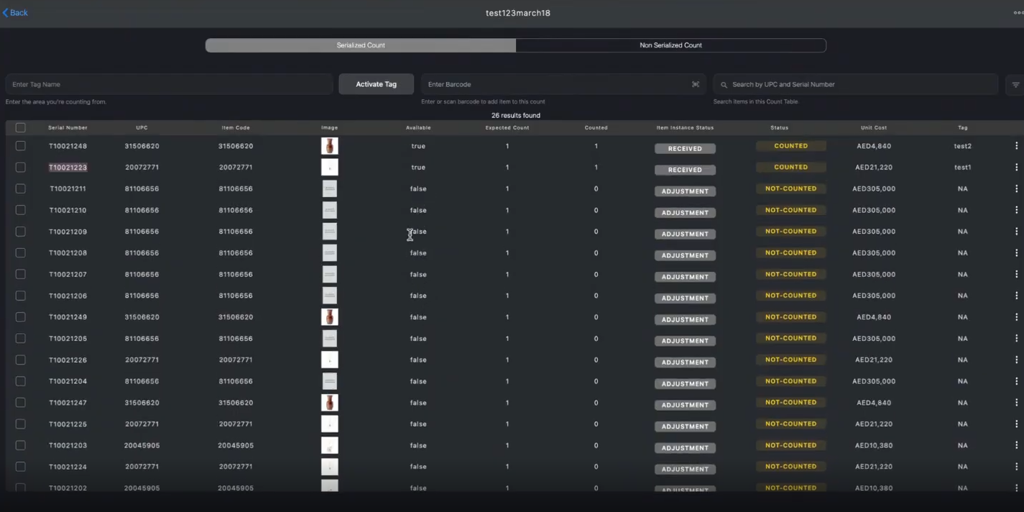The height and width of the screenshot is (512, 1024).
Task: Focus the Enter Tag Name field
Action: 169,84
